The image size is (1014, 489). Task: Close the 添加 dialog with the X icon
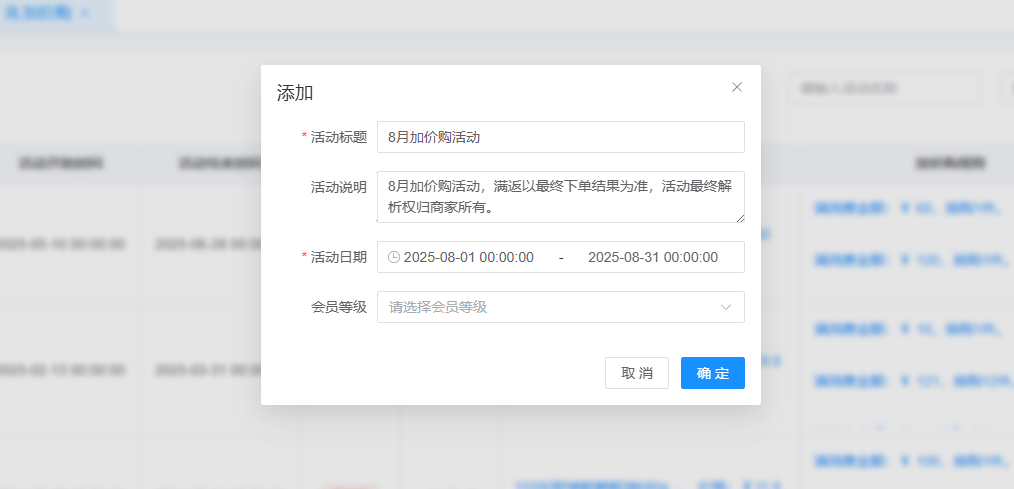[737, 87]
